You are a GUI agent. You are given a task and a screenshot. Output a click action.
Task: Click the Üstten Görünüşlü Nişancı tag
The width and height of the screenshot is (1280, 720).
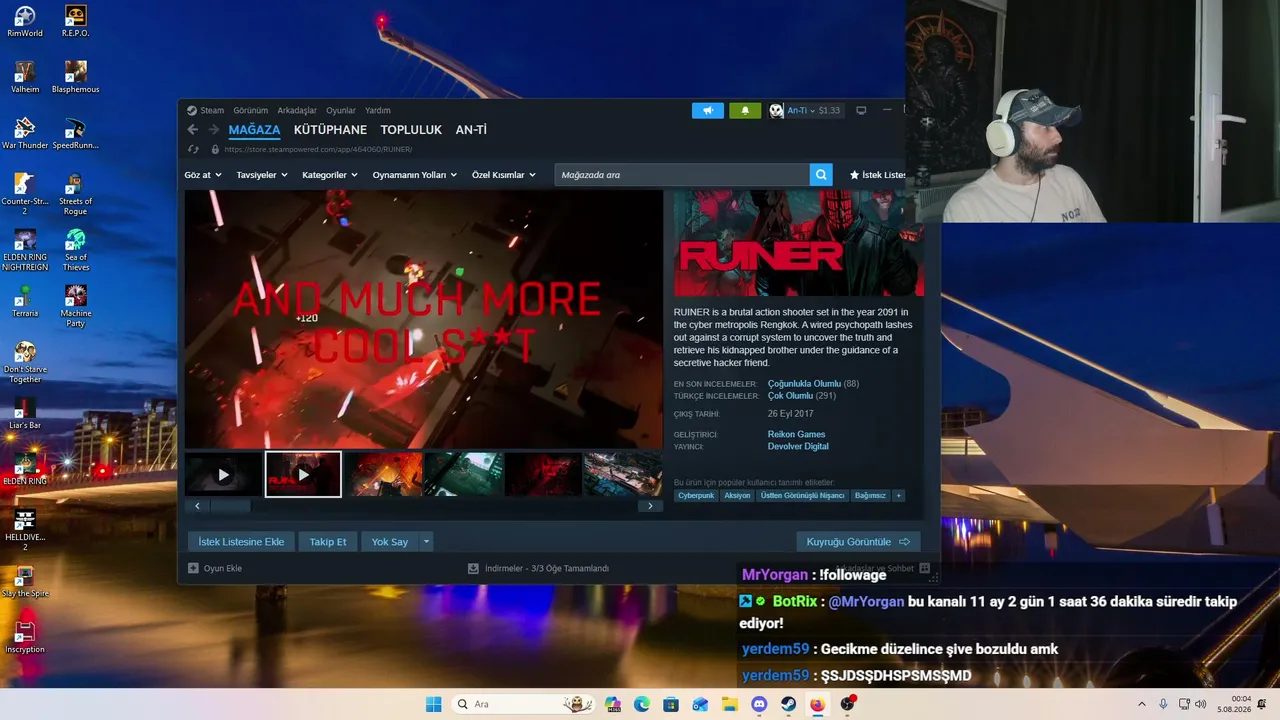[802, 495]
